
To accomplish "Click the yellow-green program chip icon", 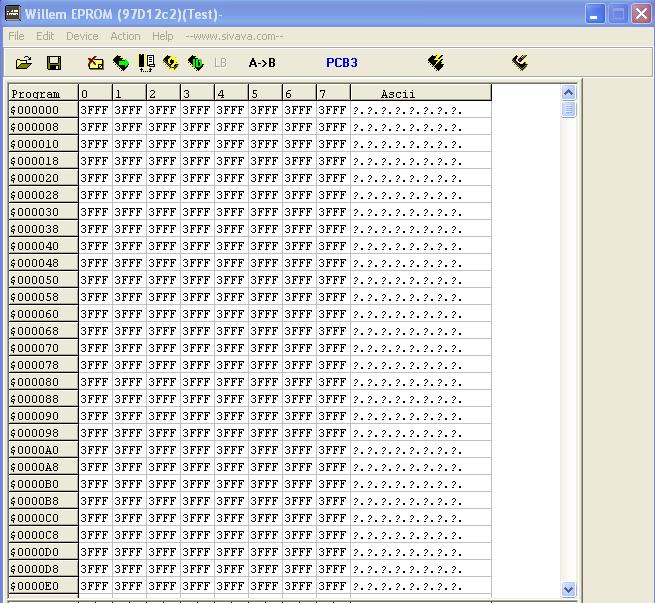I will 171,63.
